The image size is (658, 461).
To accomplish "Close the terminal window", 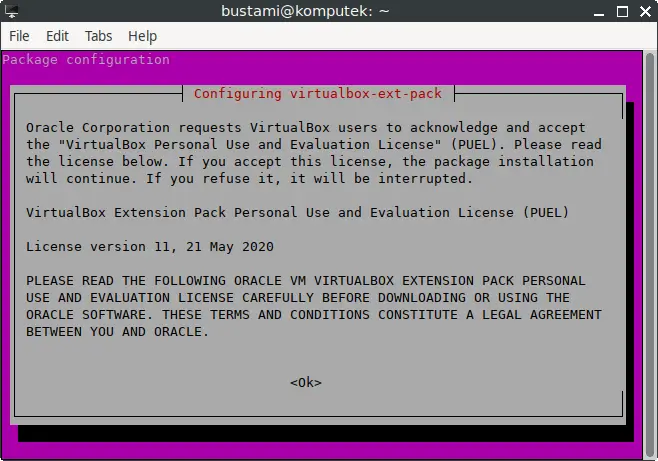I will [645, 11].
